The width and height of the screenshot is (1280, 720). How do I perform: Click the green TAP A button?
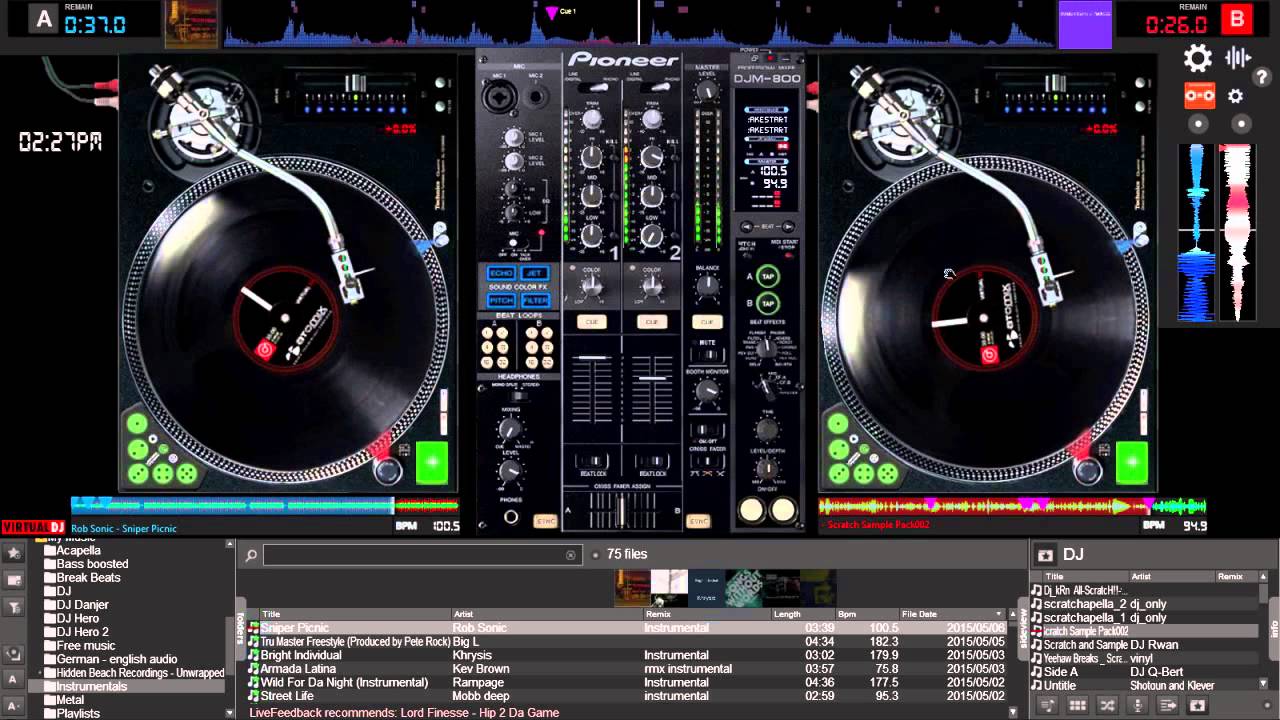tap(767, 277)
